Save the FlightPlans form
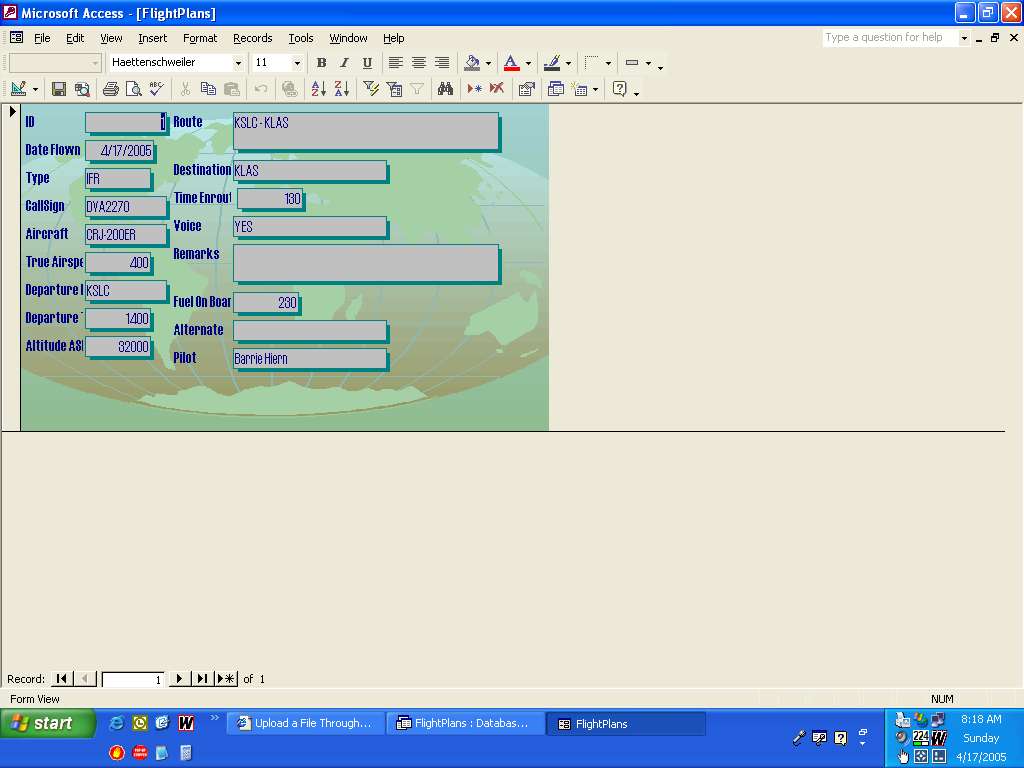Viewport: 1024px width, 768px height. click(58, 89)
